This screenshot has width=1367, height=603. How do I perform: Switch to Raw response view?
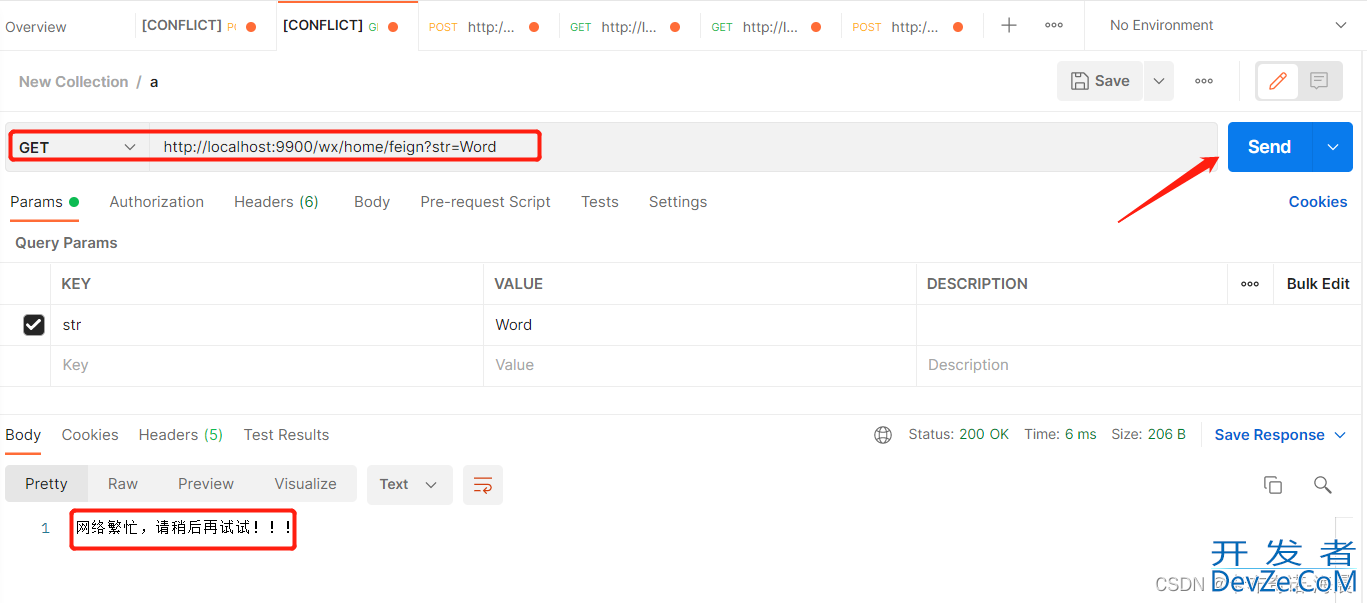tap(123, 484)
